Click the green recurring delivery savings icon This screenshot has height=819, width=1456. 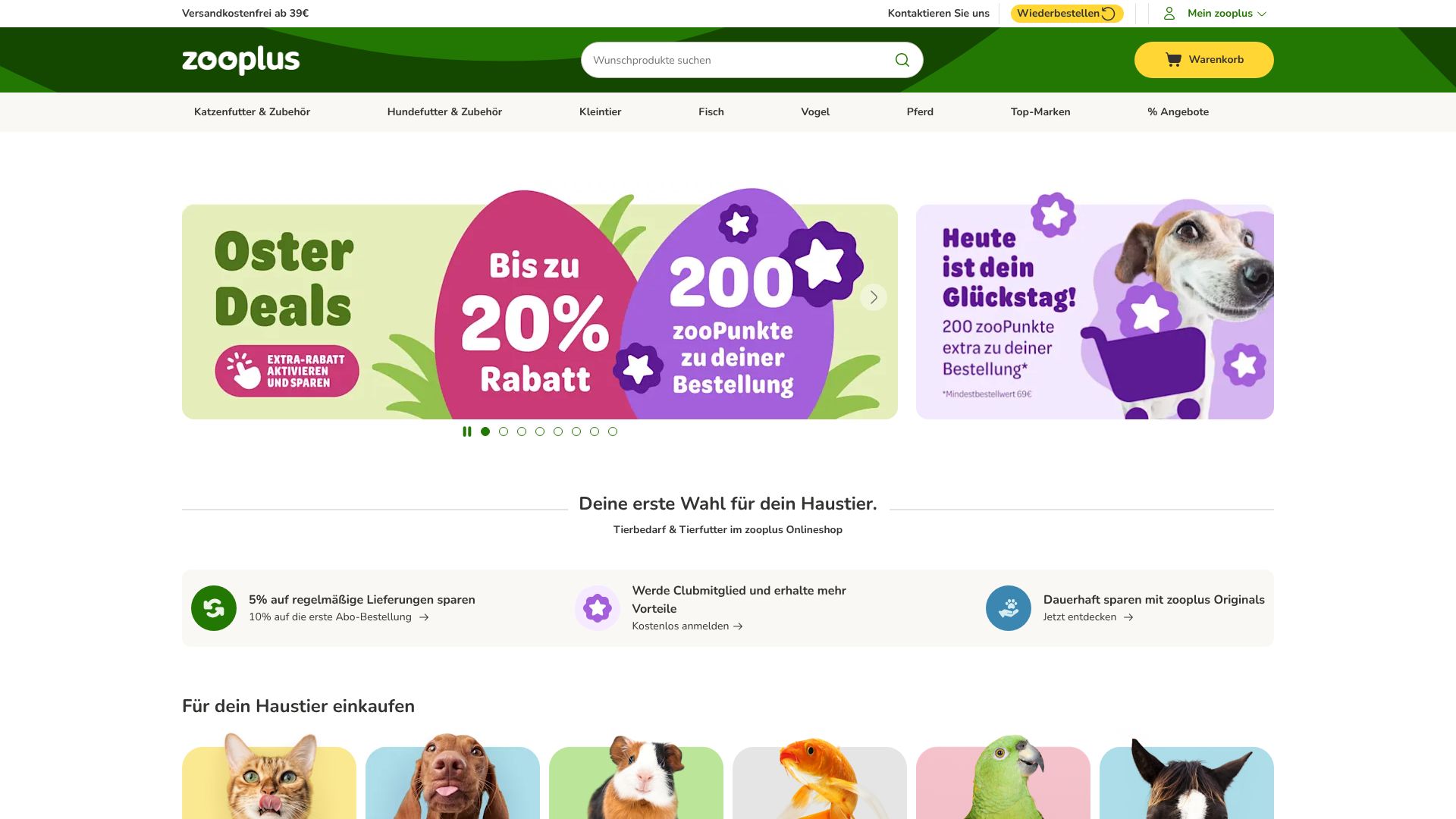click(214, 608)
